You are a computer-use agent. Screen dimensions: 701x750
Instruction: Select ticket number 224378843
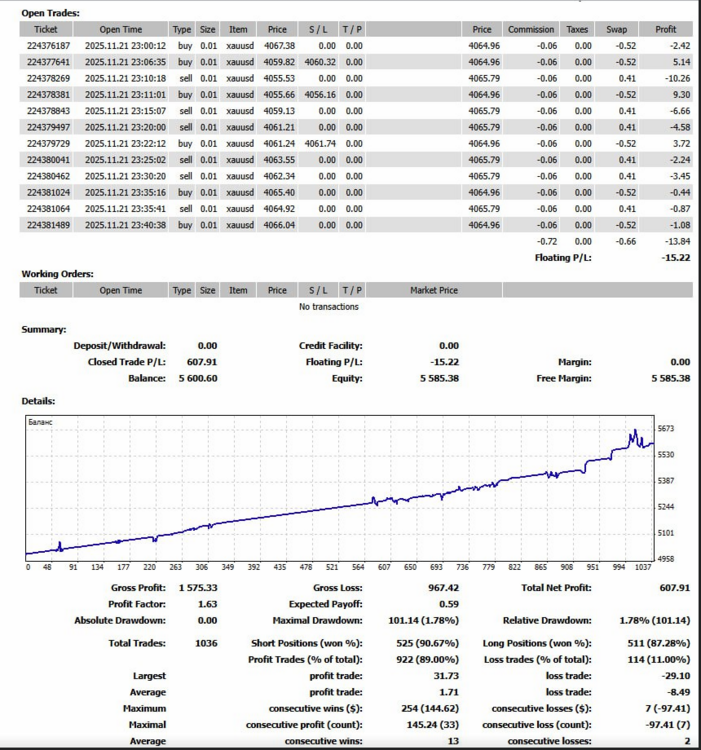[x=48, y=111]
